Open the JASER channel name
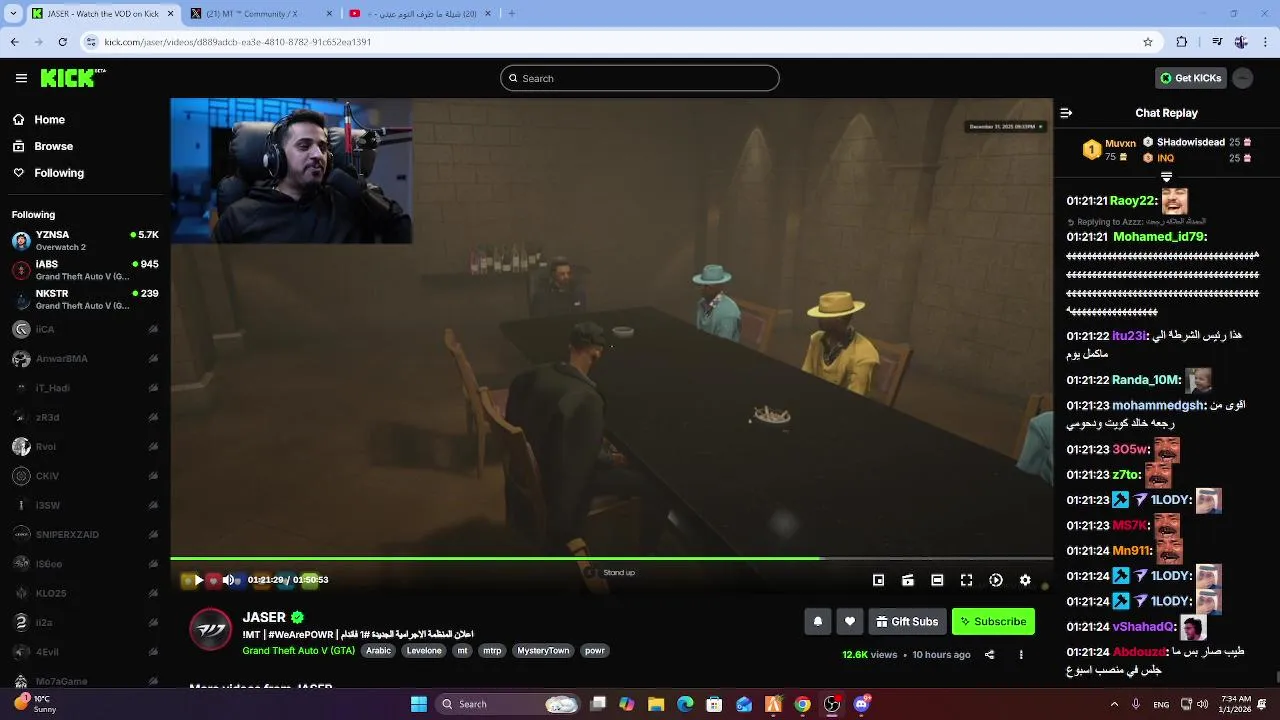This screenshot has height=720, width=1280. (x=264, y=617)
